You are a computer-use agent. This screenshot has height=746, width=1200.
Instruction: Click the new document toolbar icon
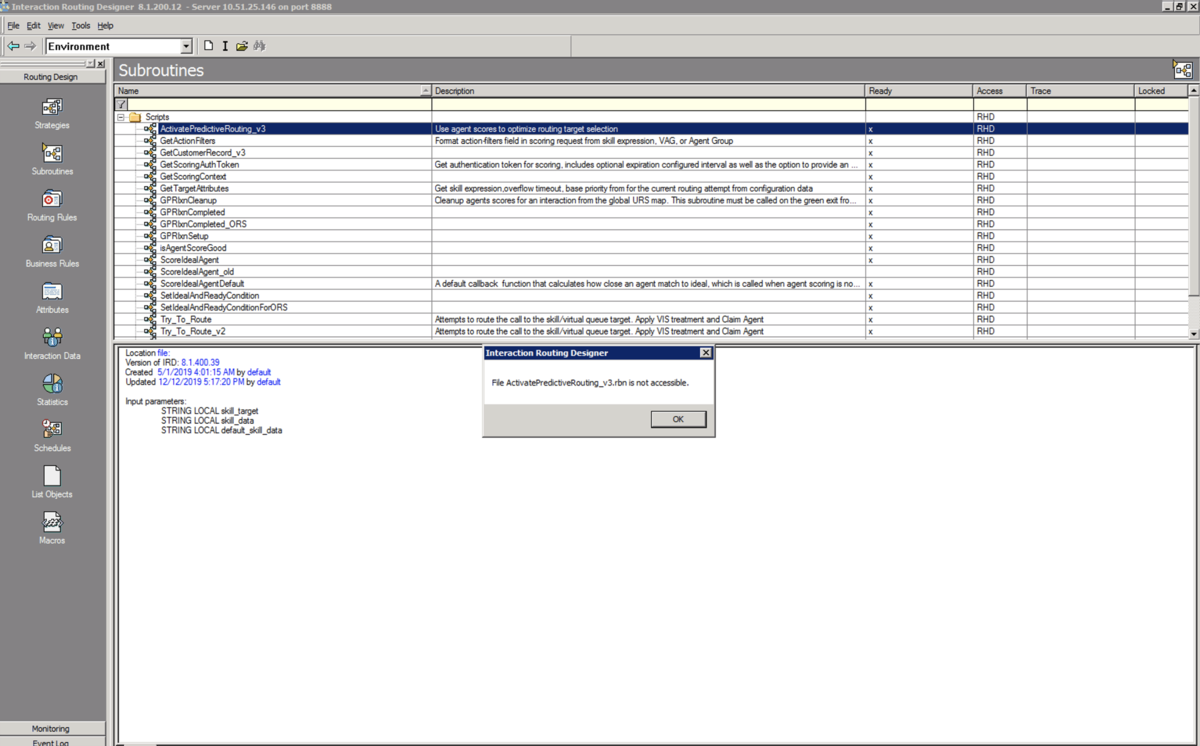208,46
